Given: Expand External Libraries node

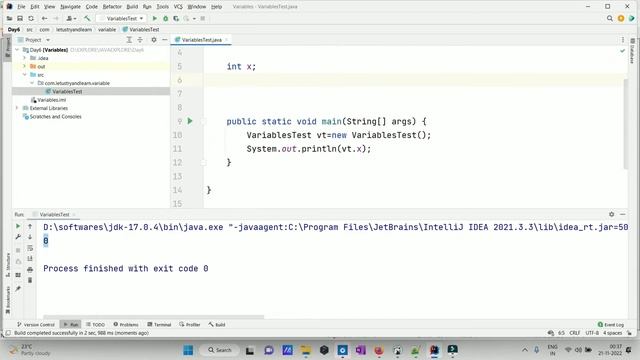Looking at the screenshot, I should (x=17, y=108).
